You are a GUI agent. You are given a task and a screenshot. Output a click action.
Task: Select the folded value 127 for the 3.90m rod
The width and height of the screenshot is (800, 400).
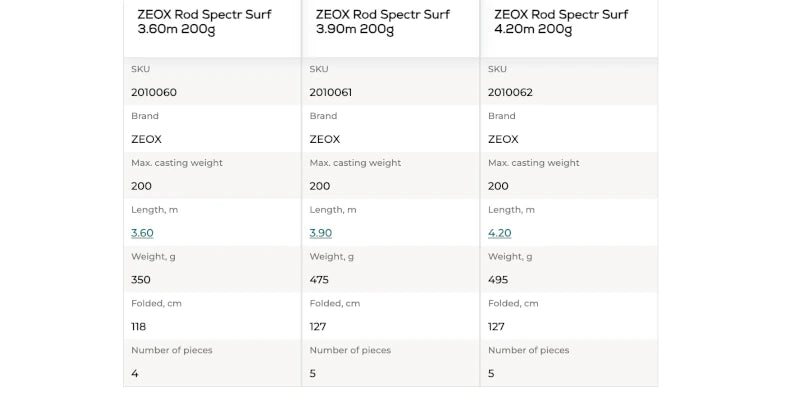(x=319, y=327)
